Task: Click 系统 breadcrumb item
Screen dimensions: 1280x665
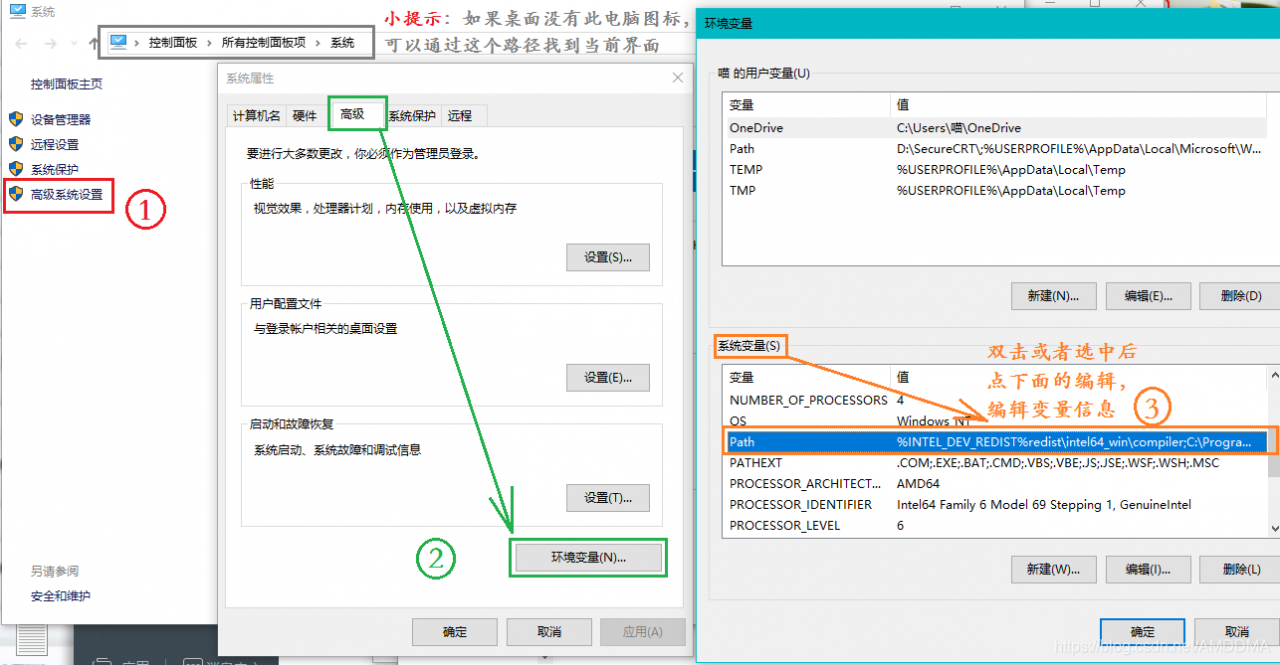Action: pos(342,43)
